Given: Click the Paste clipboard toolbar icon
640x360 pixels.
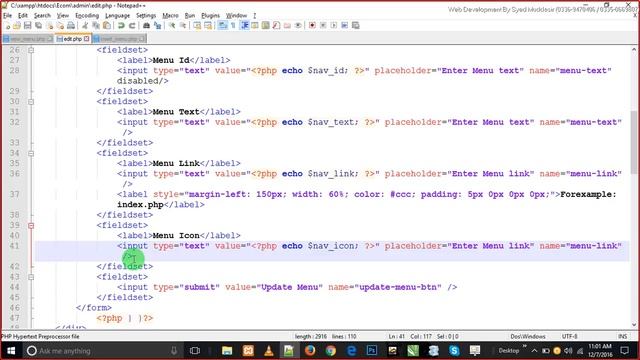Looking at the screenshot, I should pyautogui.click(x=107, y=25).
